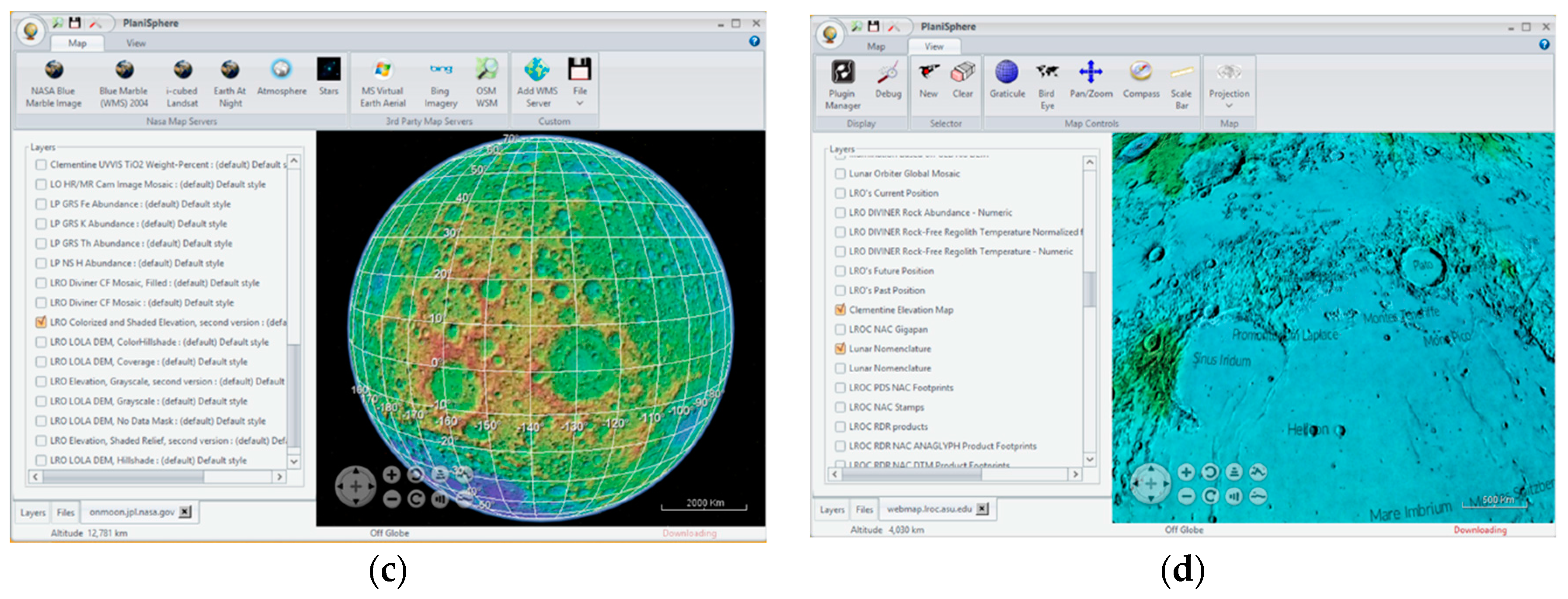This screenshot has height=599, width=1568.
Task: Load the Earth At Night layer
Action: click(x=230, y=84)
